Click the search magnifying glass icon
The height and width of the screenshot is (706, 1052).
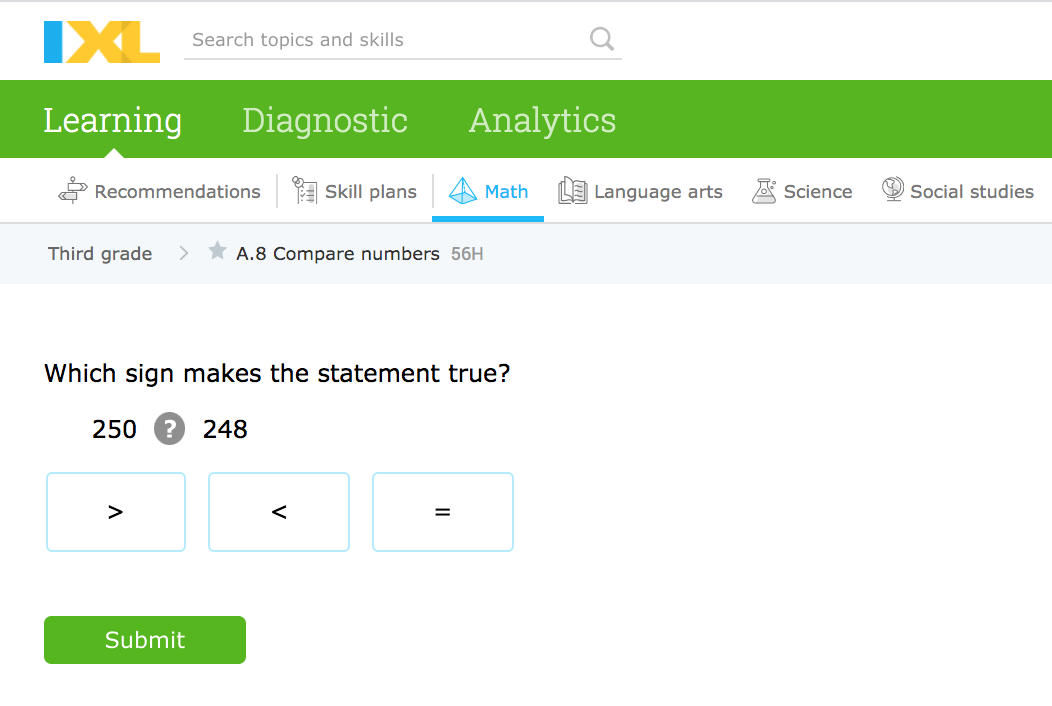pyautogui.click(x=602, y=39)
